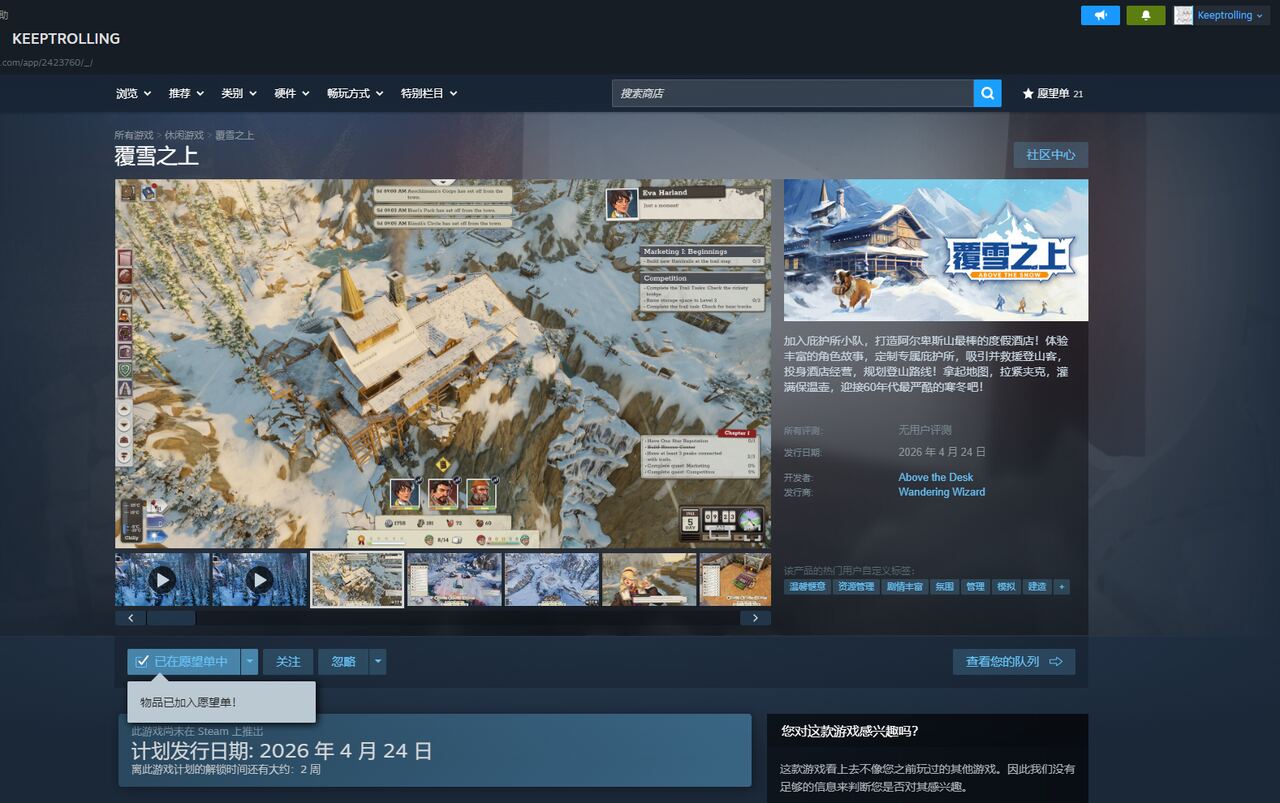Expand the 忽略 dropdown arrow

(x=377, y=662)
